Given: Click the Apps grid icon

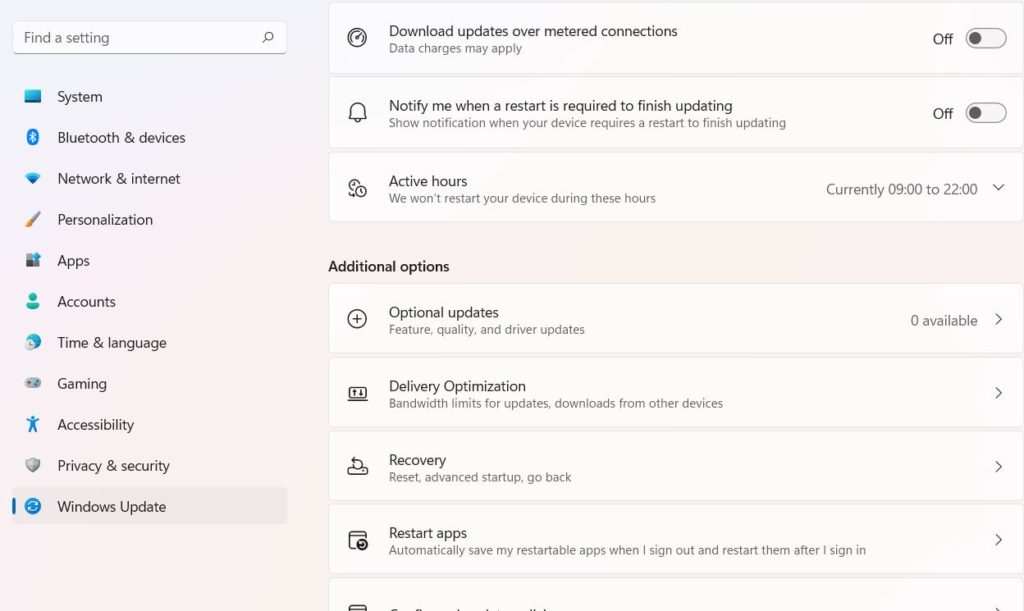Looking at the screenshot, I should [33, 260].
